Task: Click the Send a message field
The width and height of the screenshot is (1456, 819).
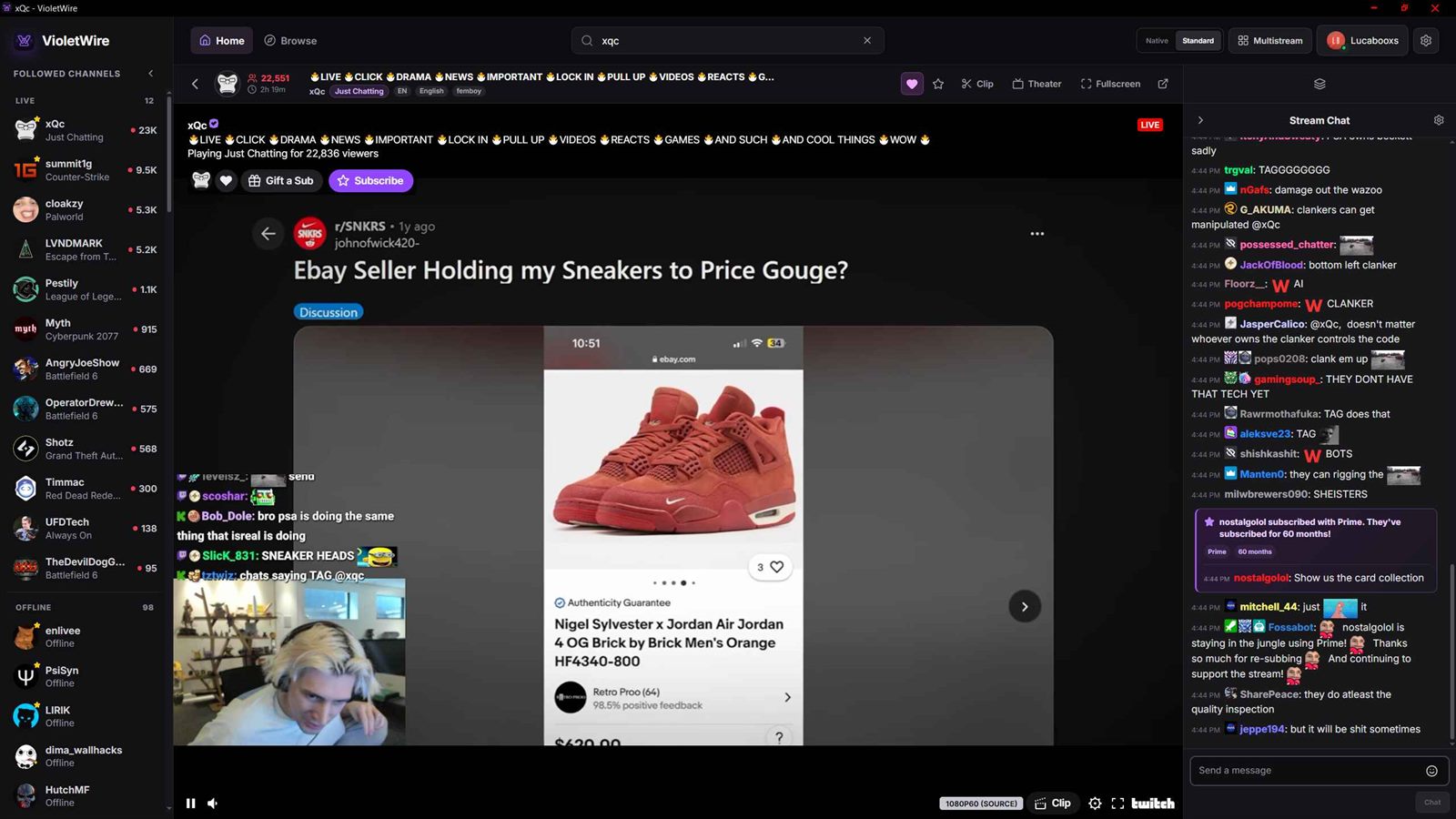Action: tap(1319, 771)
